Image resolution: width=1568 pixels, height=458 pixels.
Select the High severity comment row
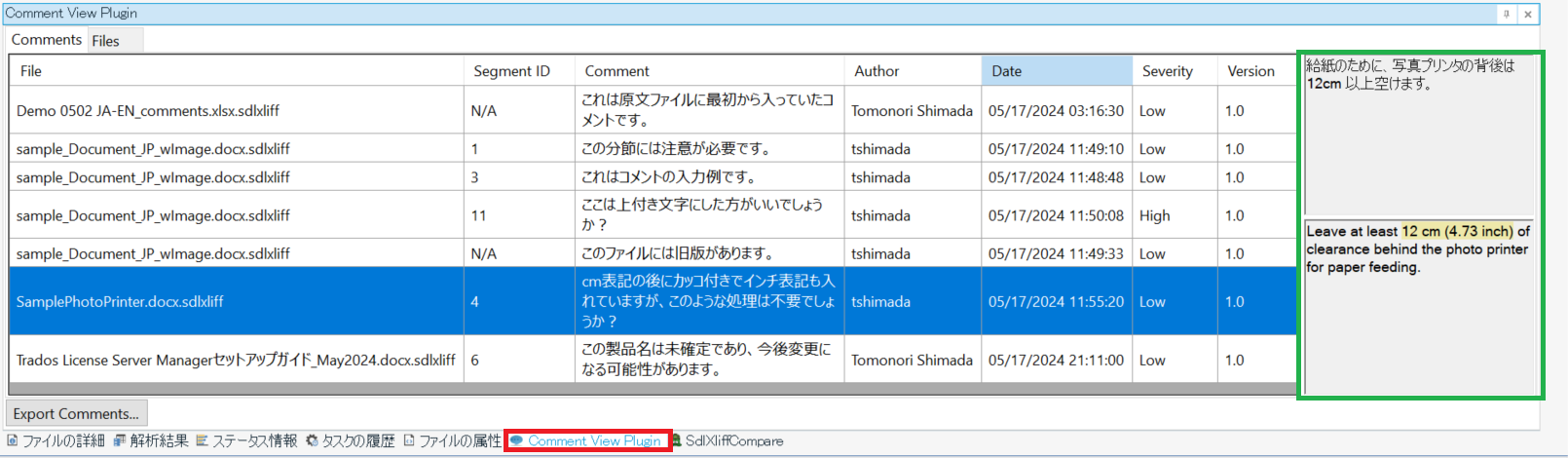tap(1154, 215)
